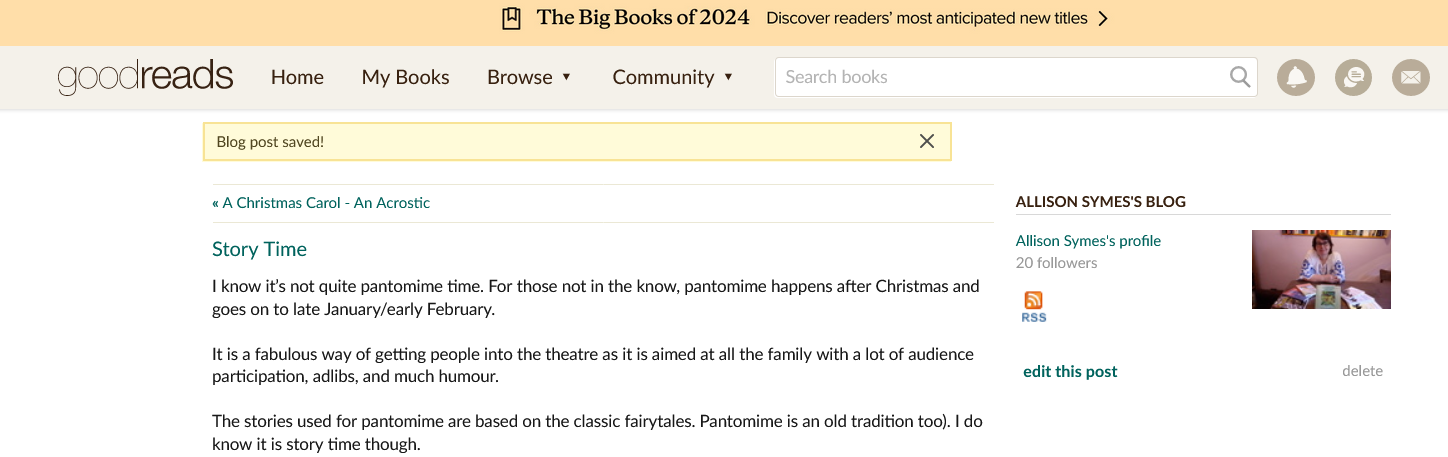
Task: Click the search magnifying glass icon
Action: click(1240, 77)
